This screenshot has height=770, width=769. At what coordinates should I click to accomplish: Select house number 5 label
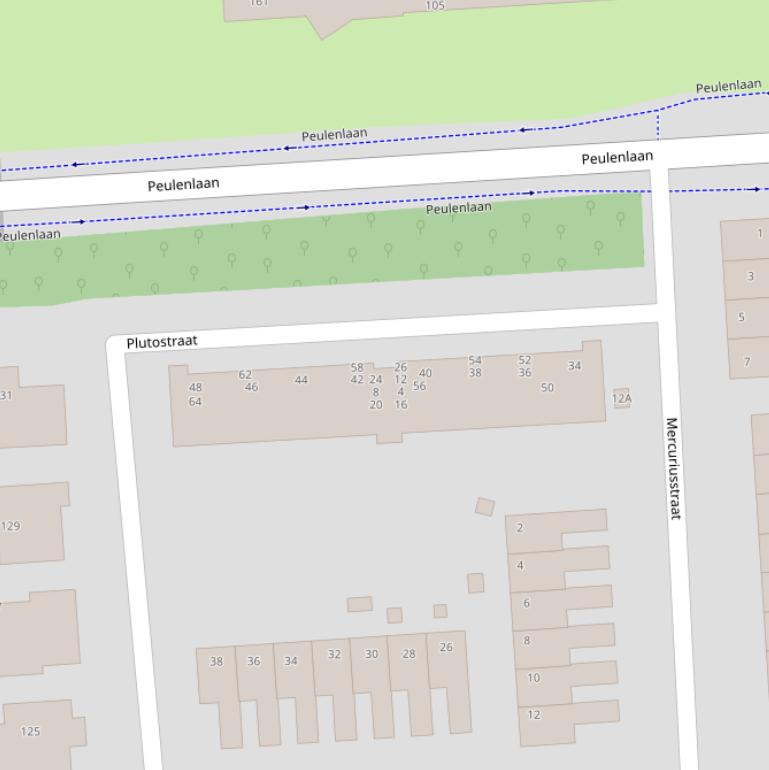point(741,318)
